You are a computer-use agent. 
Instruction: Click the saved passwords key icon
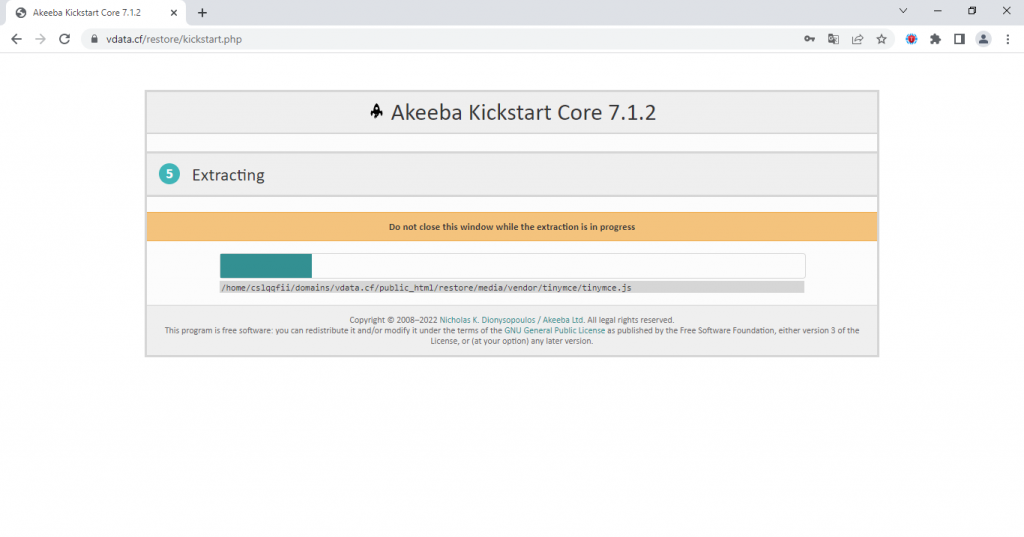(809, 39)
